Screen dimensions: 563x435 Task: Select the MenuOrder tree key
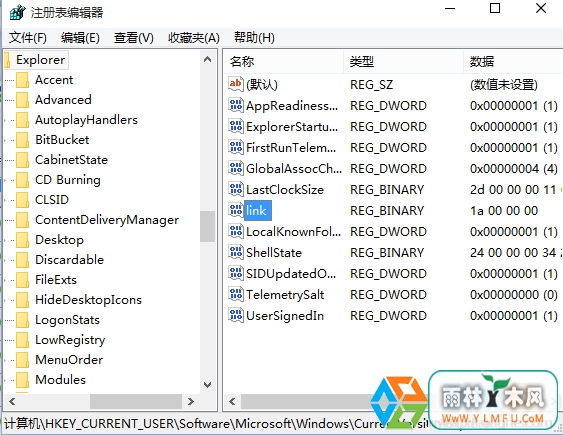point(69,360)
